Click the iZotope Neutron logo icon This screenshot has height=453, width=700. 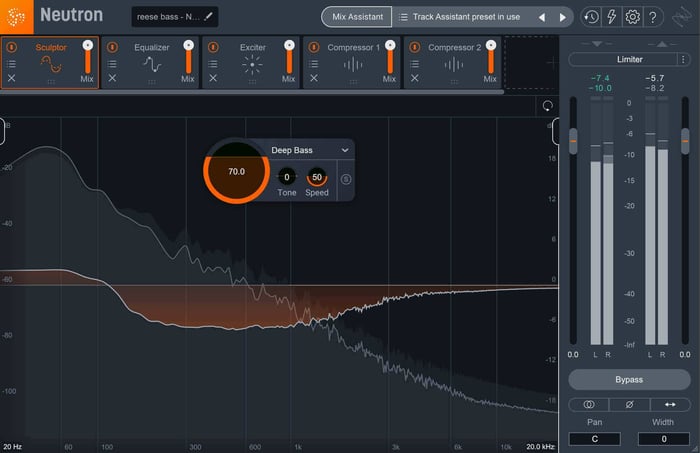[x=17, y=17]
